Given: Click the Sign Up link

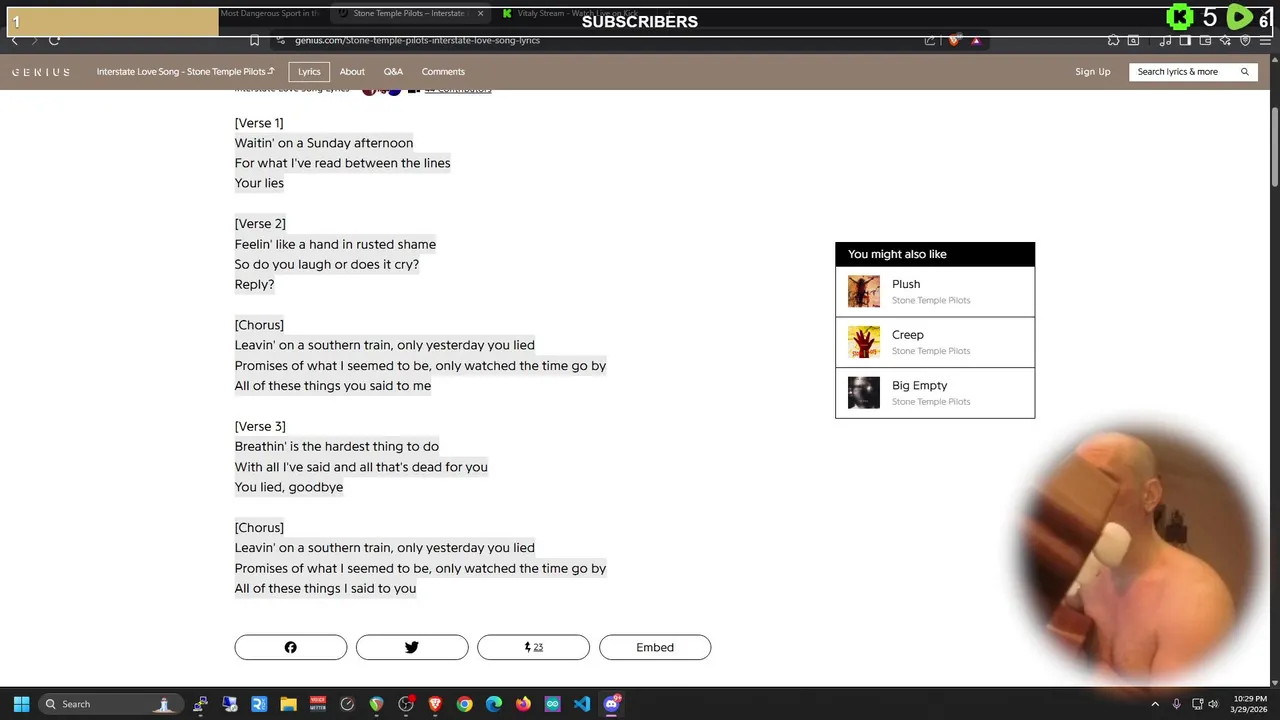Looking at the screenshot, I should click(1093, 72).
